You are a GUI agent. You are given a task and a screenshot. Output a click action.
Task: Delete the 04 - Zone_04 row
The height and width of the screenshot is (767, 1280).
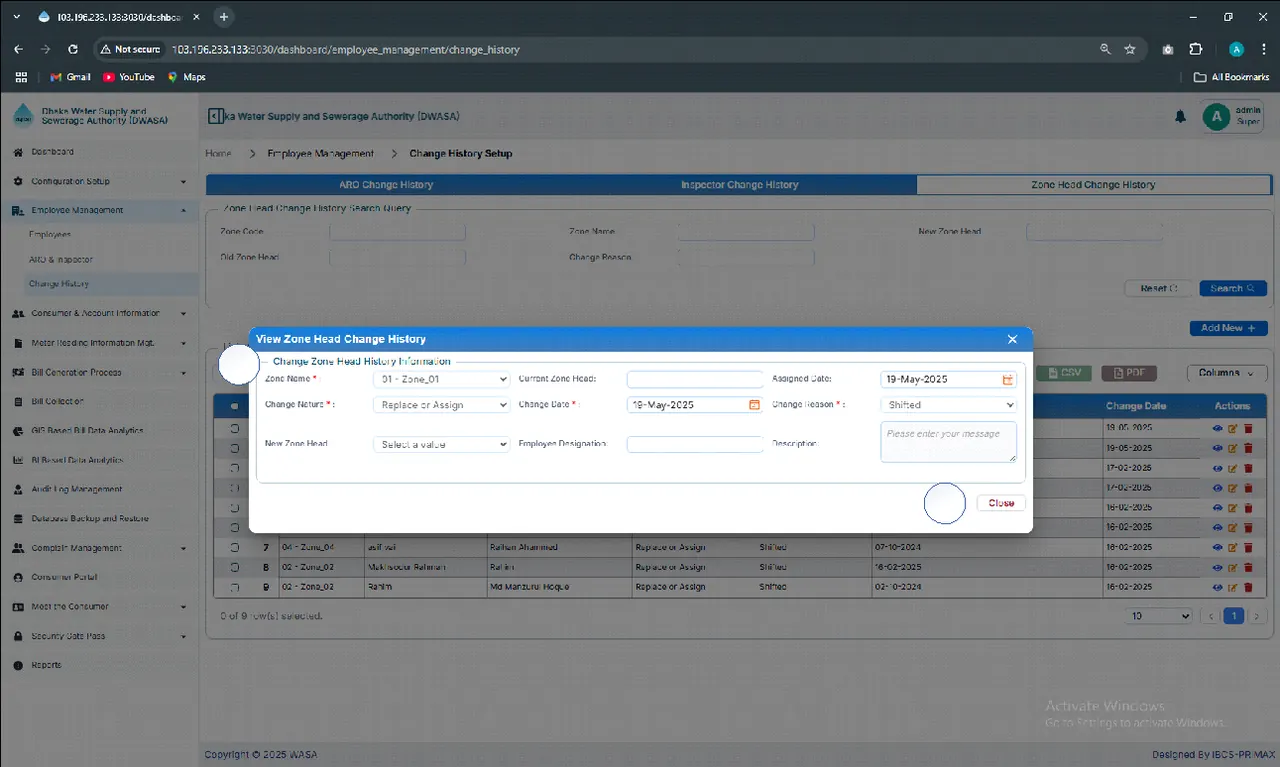(1248, 548)
